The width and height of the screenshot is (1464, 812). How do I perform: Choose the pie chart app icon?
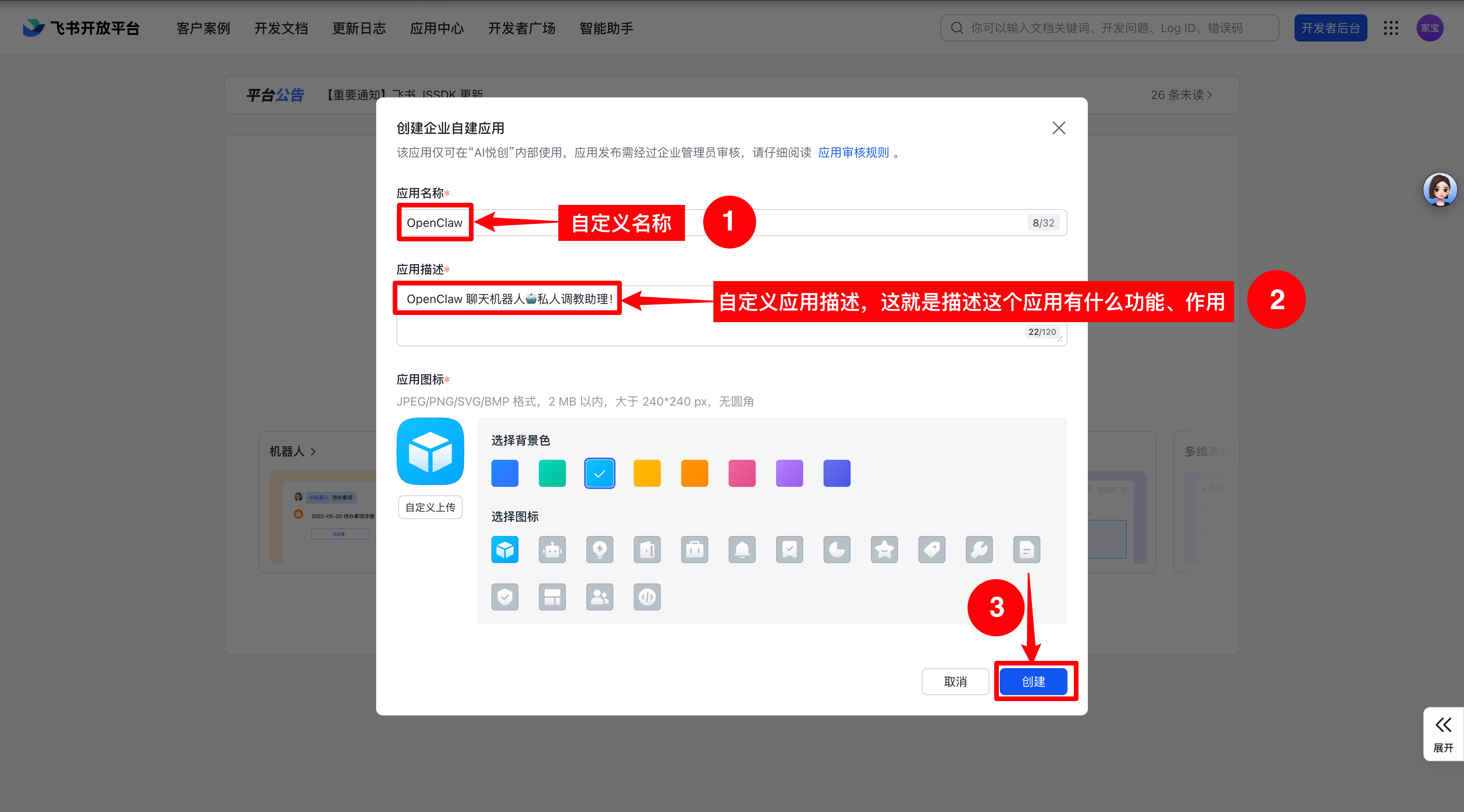pyautogui.click(x=837, y=549)
